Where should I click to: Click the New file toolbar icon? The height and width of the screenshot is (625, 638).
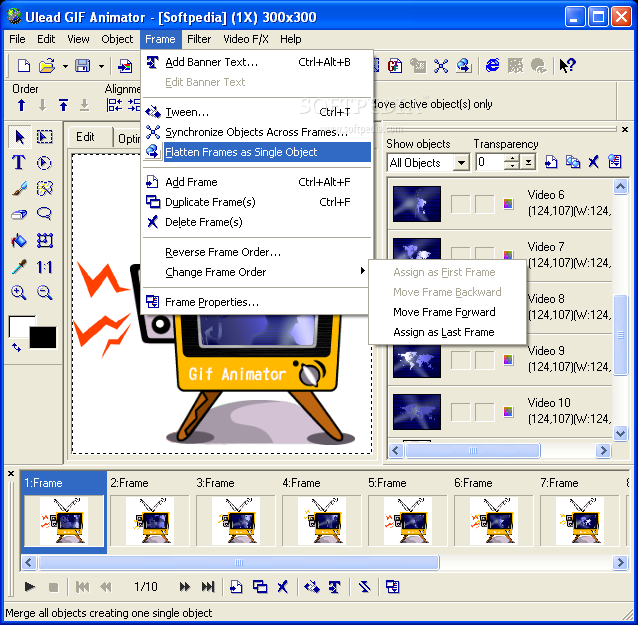[24, 66]
